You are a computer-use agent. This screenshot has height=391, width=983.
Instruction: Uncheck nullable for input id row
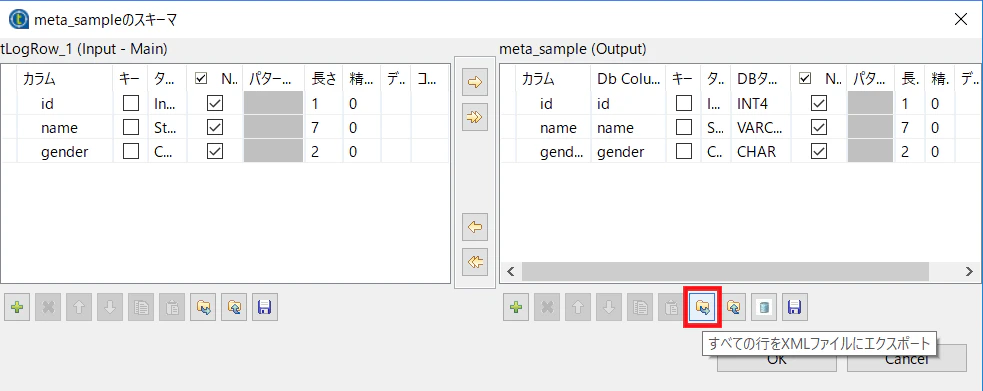214,103
